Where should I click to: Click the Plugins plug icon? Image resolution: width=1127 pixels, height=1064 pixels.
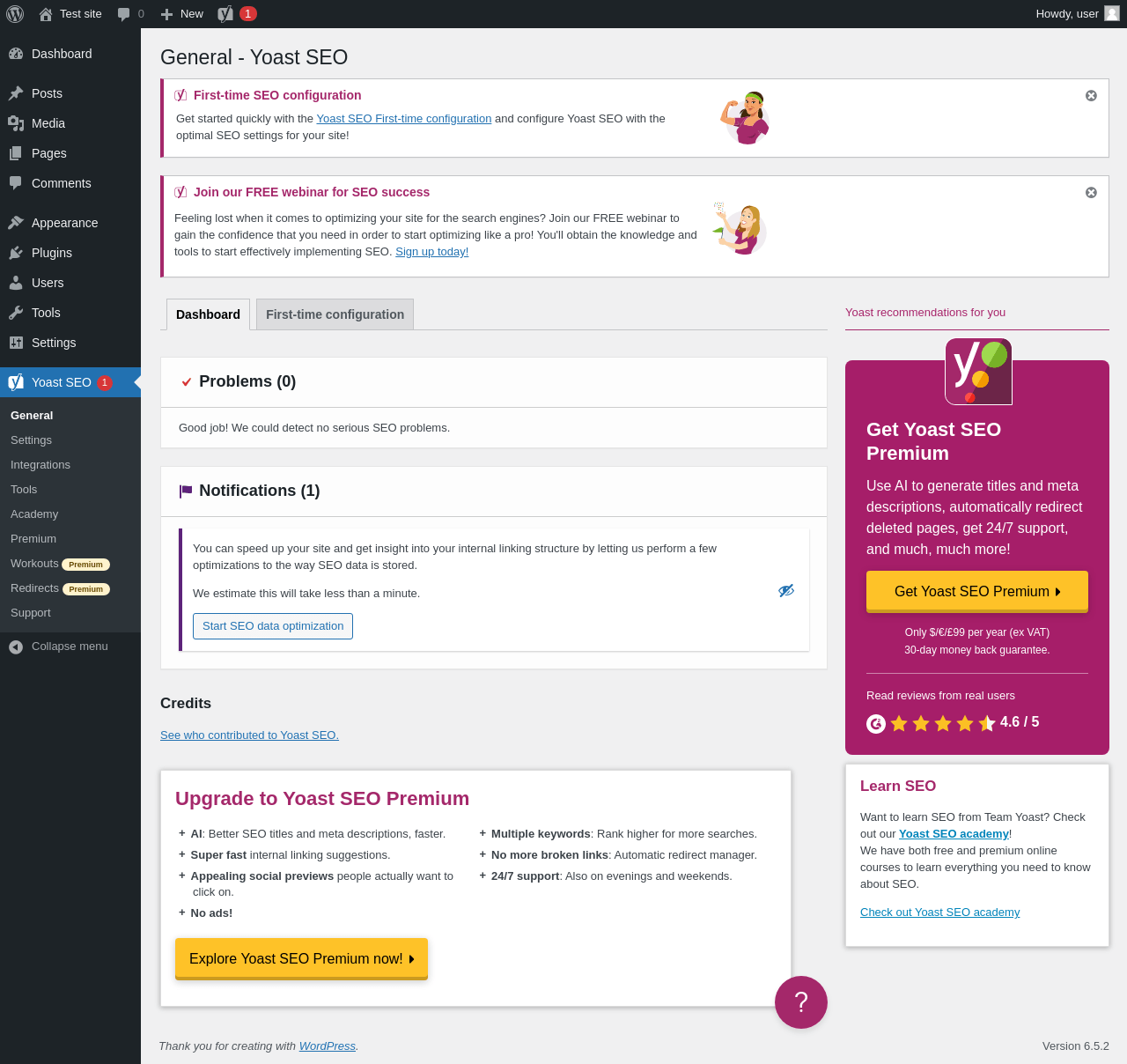(x=16, y=253)
